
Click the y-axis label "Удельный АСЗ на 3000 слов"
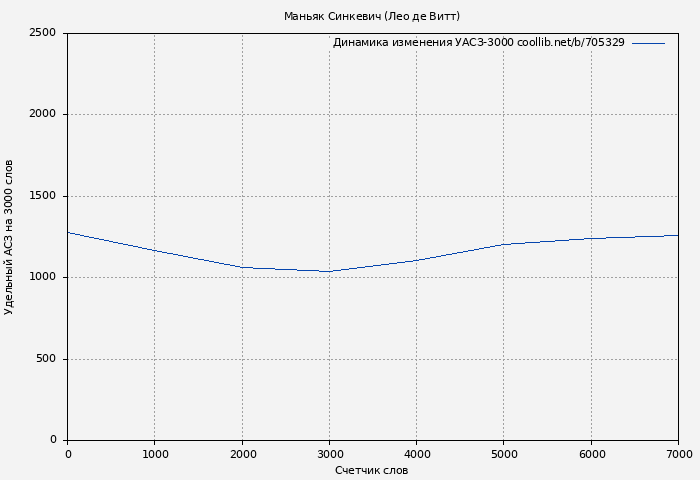[9, 237]
